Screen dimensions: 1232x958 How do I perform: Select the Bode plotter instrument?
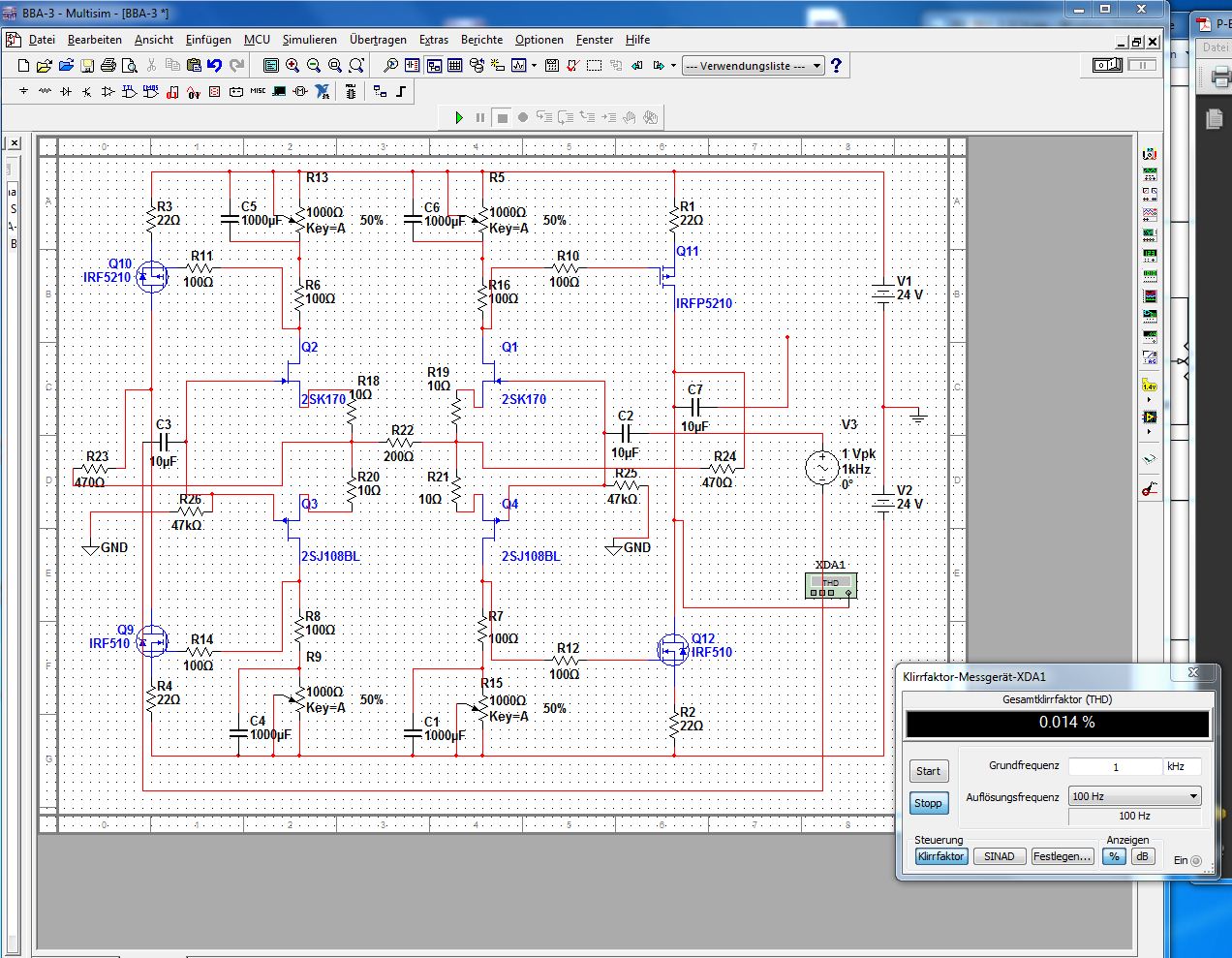coord(1150,233)
